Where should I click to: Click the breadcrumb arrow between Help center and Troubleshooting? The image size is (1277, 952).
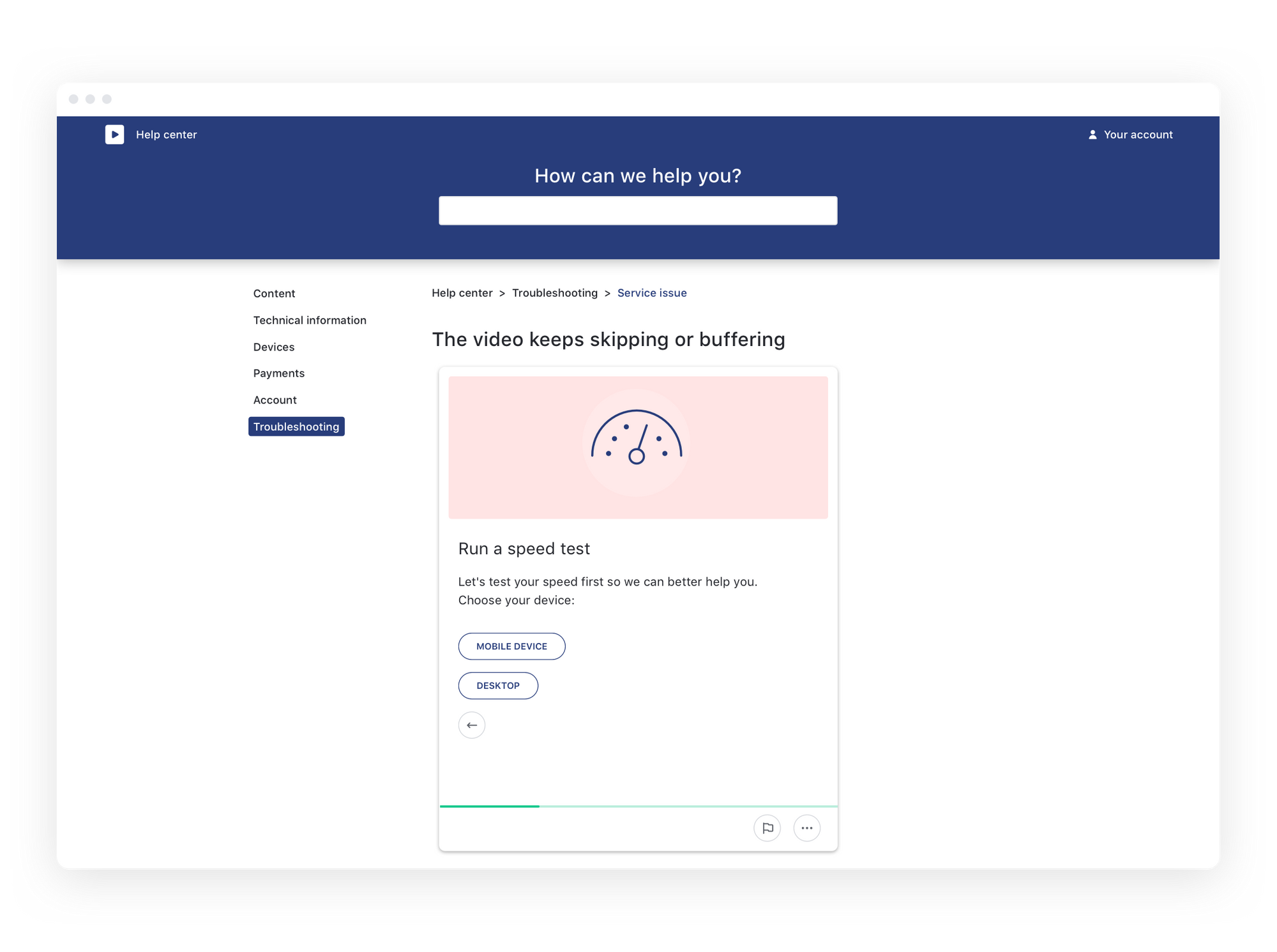[503, 293]
